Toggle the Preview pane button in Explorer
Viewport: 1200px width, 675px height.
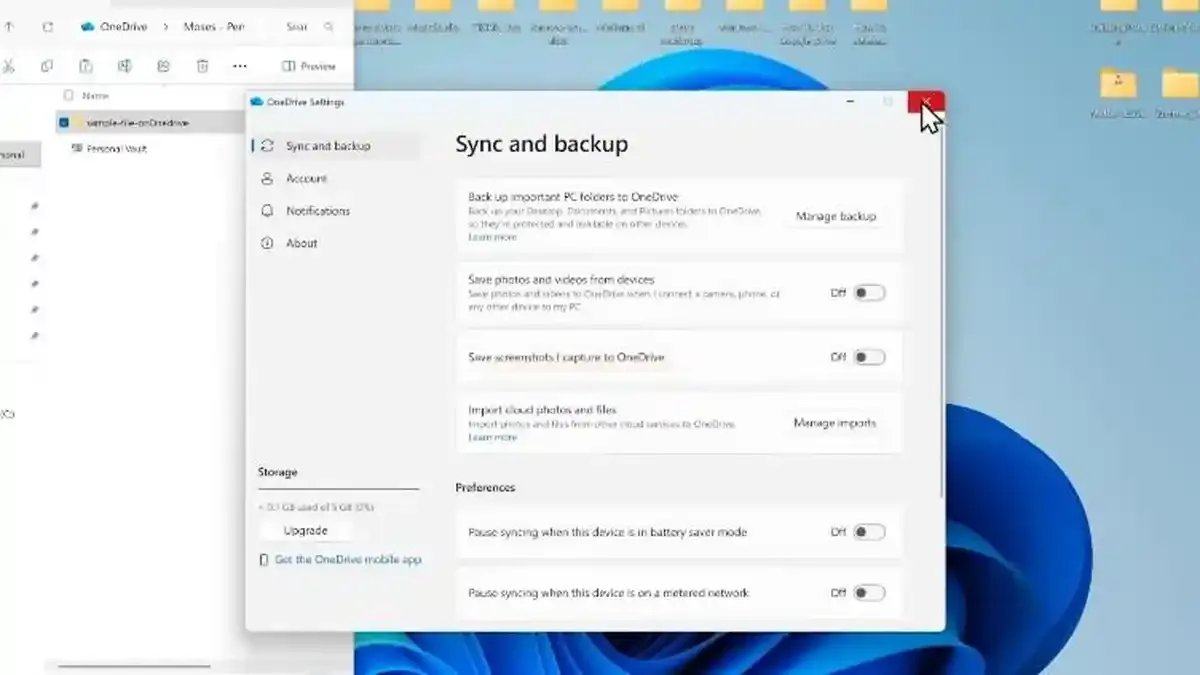click(x=309, y=66)
